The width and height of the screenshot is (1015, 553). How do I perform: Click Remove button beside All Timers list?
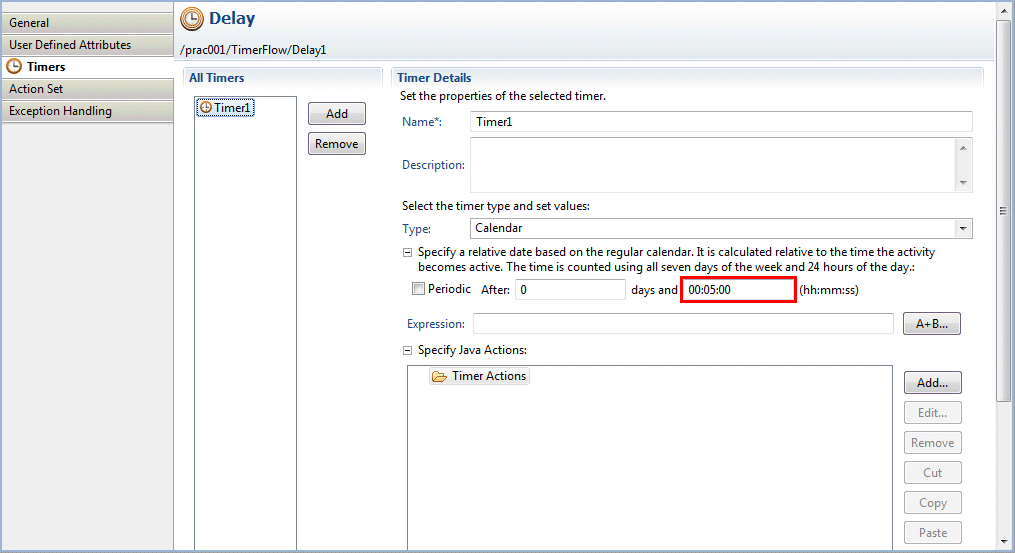(x=337, y=144)
